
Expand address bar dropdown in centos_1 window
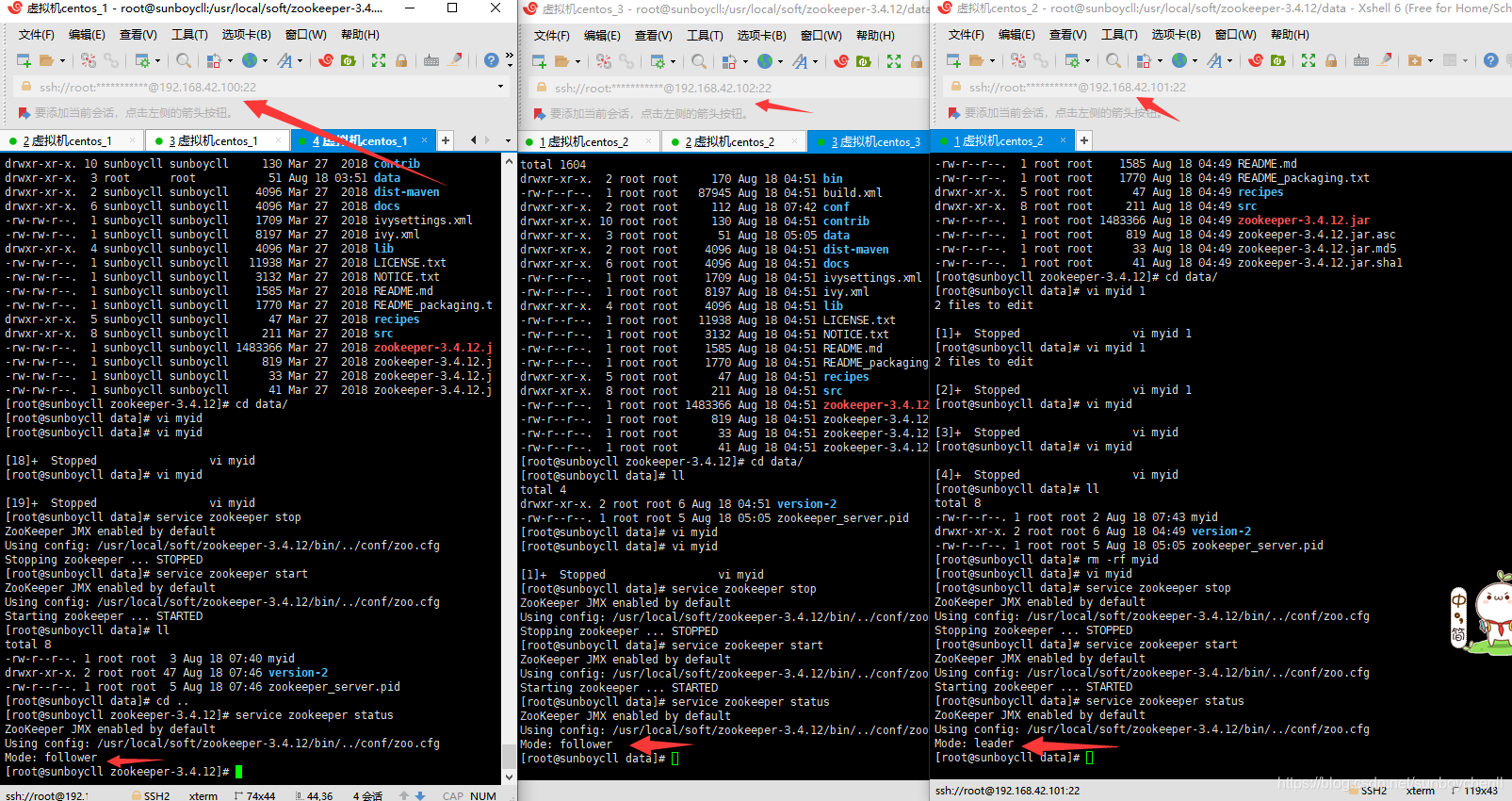click(x=500, y=87)
